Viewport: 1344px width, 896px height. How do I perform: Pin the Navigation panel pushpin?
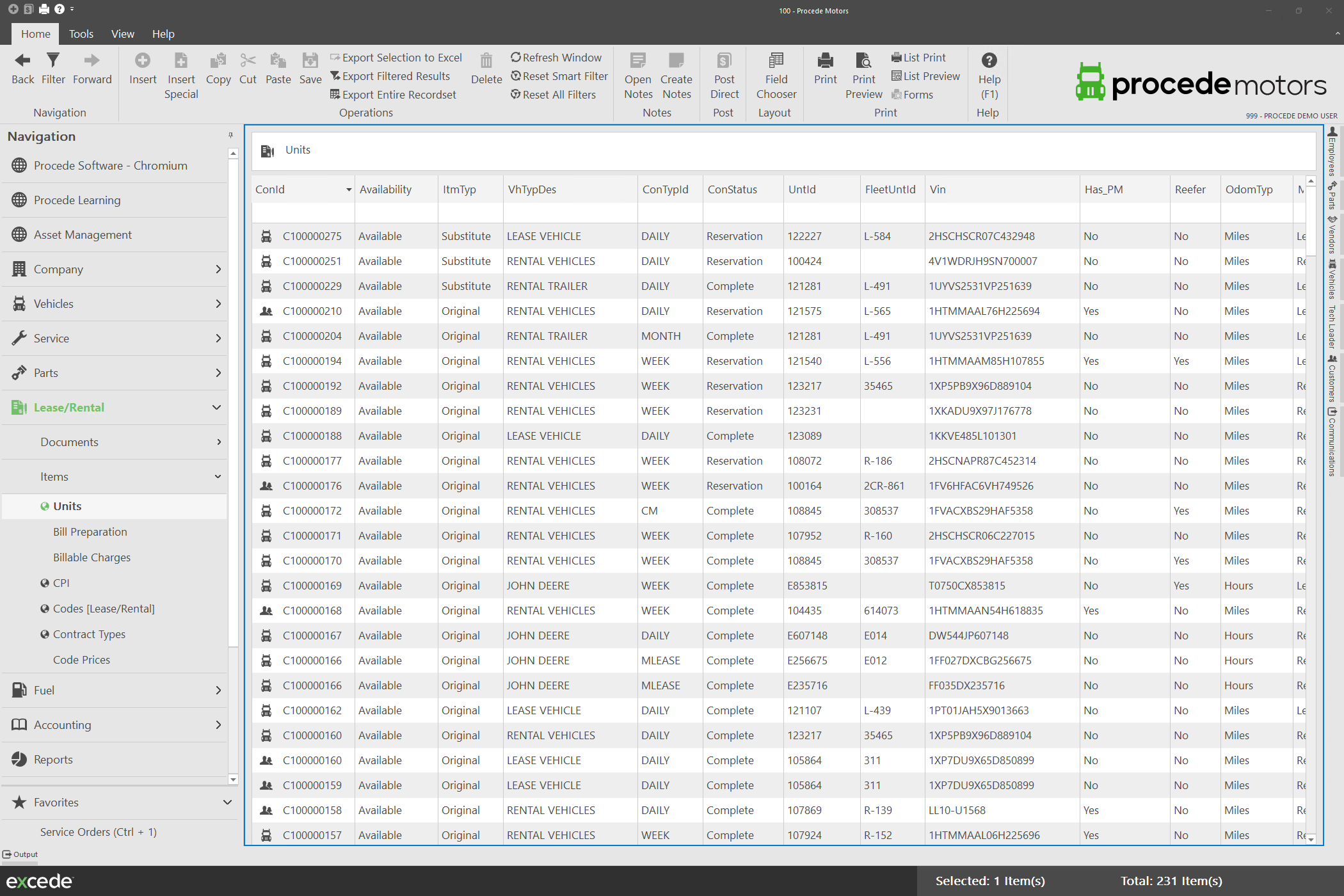230,136
